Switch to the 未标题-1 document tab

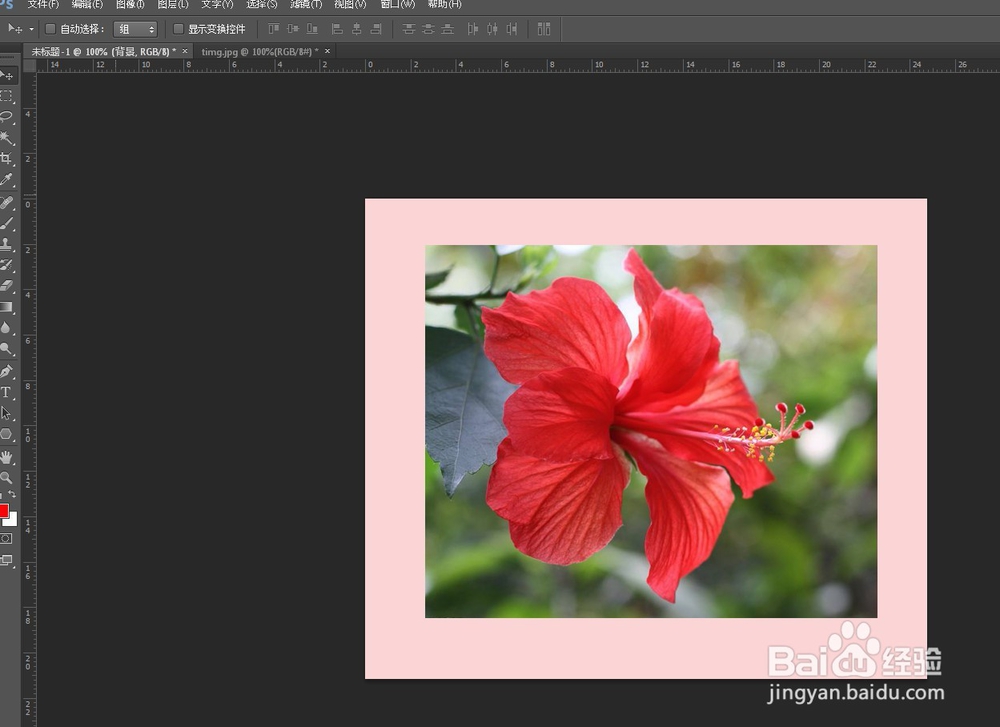[x=104, y=52]
